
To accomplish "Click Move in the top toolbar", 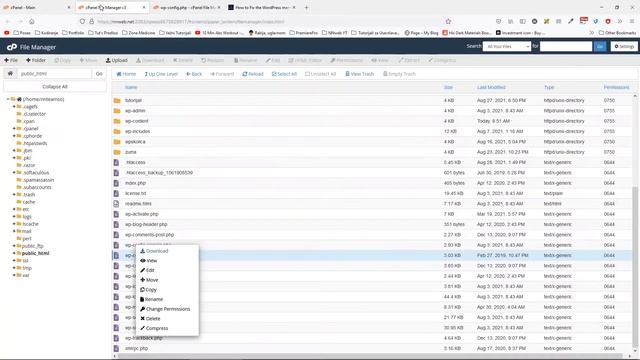I will click(89, 60).
